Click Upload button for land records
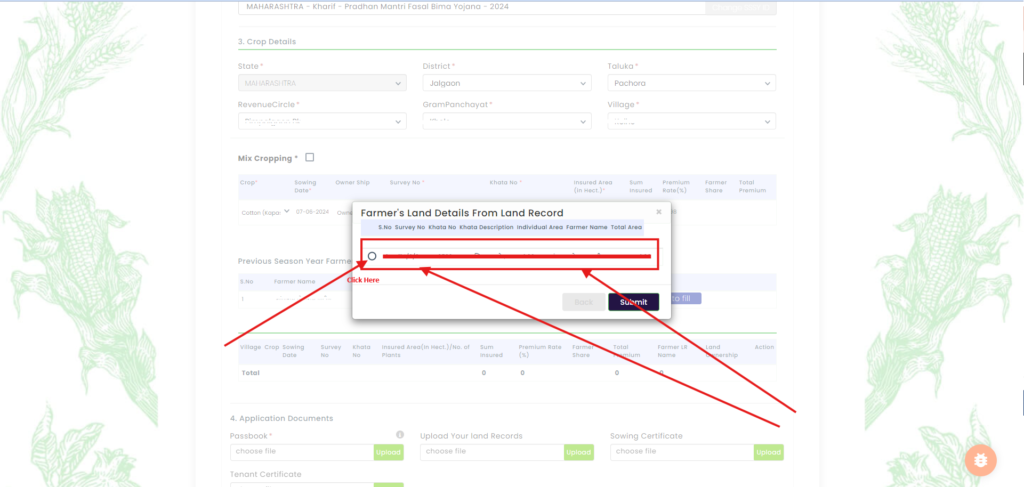Viewport: 1024px width, 487px height. tap(578, 452)
